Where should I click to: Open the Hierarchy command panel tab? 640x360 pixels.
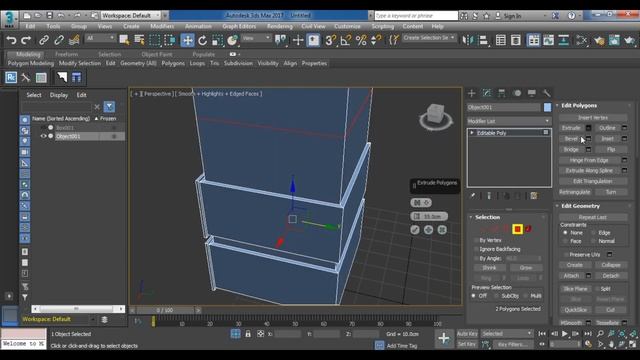[x=502, y=93]
